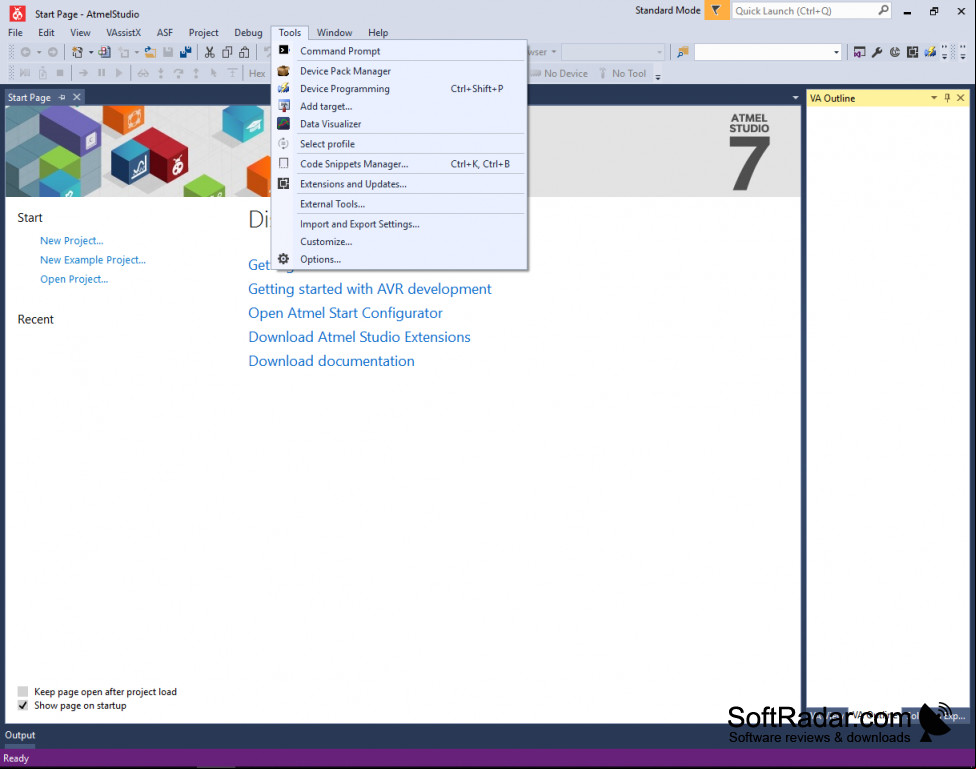Screen dimensions: 976x769
Task: Click the Quick Launch magnifier icon
Action: point(883,11)
